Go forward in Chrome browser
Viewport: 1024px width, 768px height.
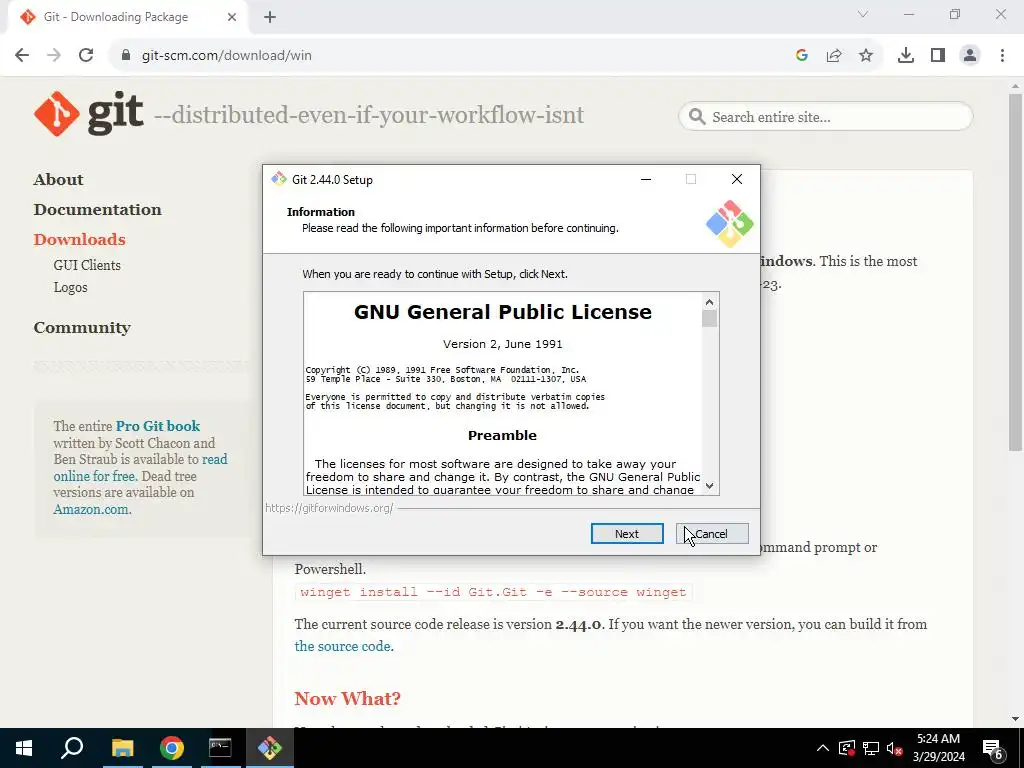tap(54, 56)
